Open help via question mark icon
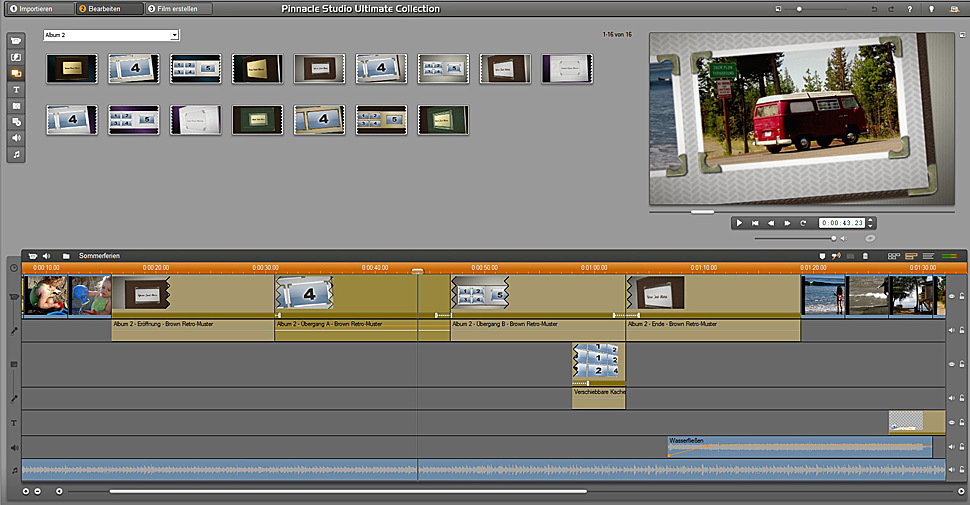 (909, 9)
